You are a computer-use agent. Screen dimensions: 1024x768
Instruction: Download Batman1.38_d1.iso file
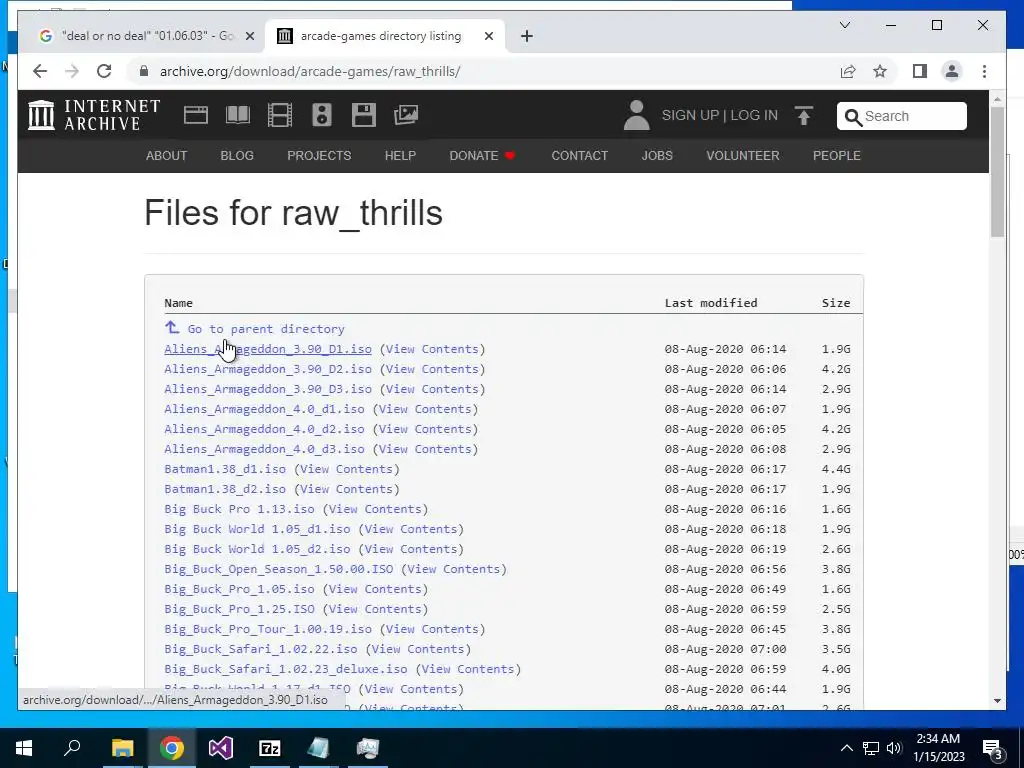coord(225,469)
